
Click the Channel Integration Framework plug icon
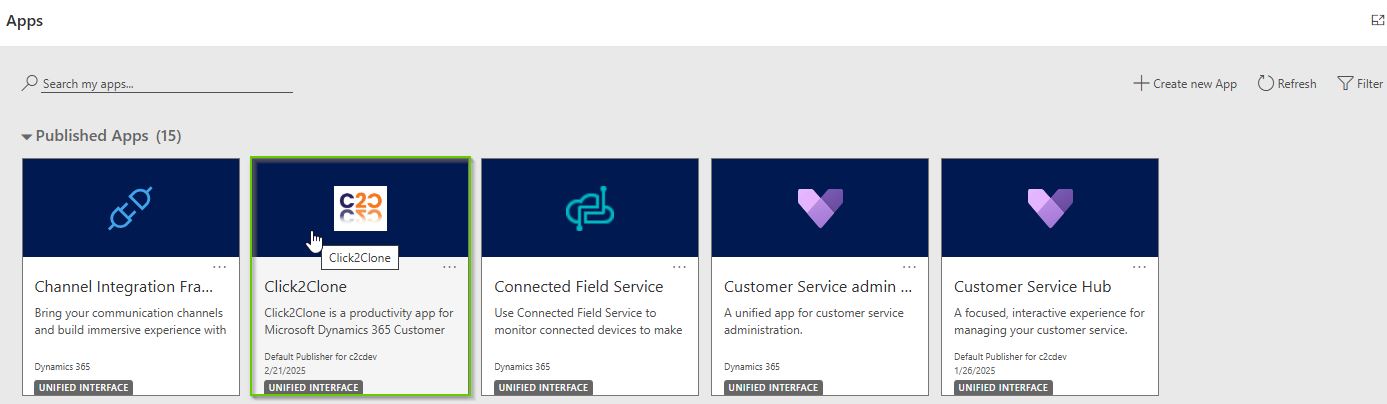pos(130,208)
